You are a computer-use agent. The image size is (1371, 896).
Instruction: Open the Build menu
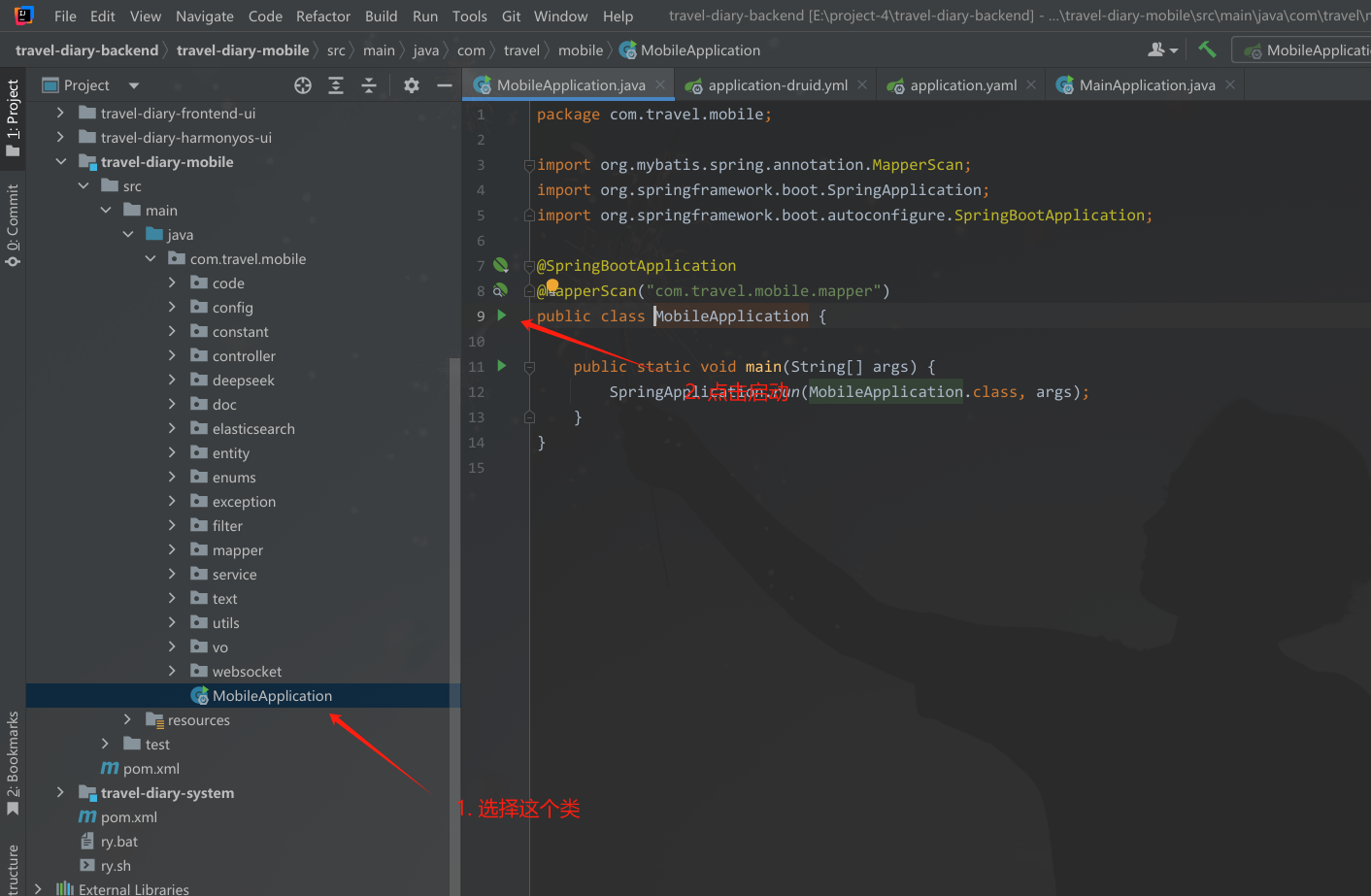click(x=381, y=16)
